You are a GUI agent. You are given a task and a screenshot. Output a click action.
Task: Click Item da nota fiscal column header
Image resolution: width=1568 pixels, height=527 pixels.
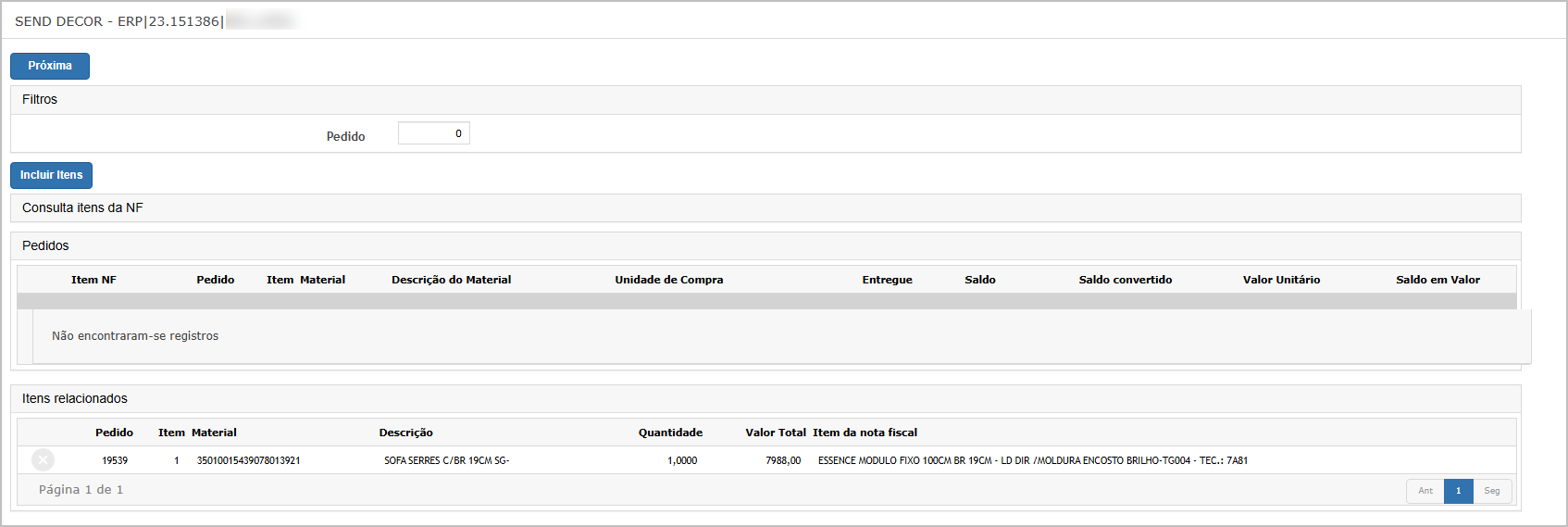pyautogui.click(x=865, y=433)
